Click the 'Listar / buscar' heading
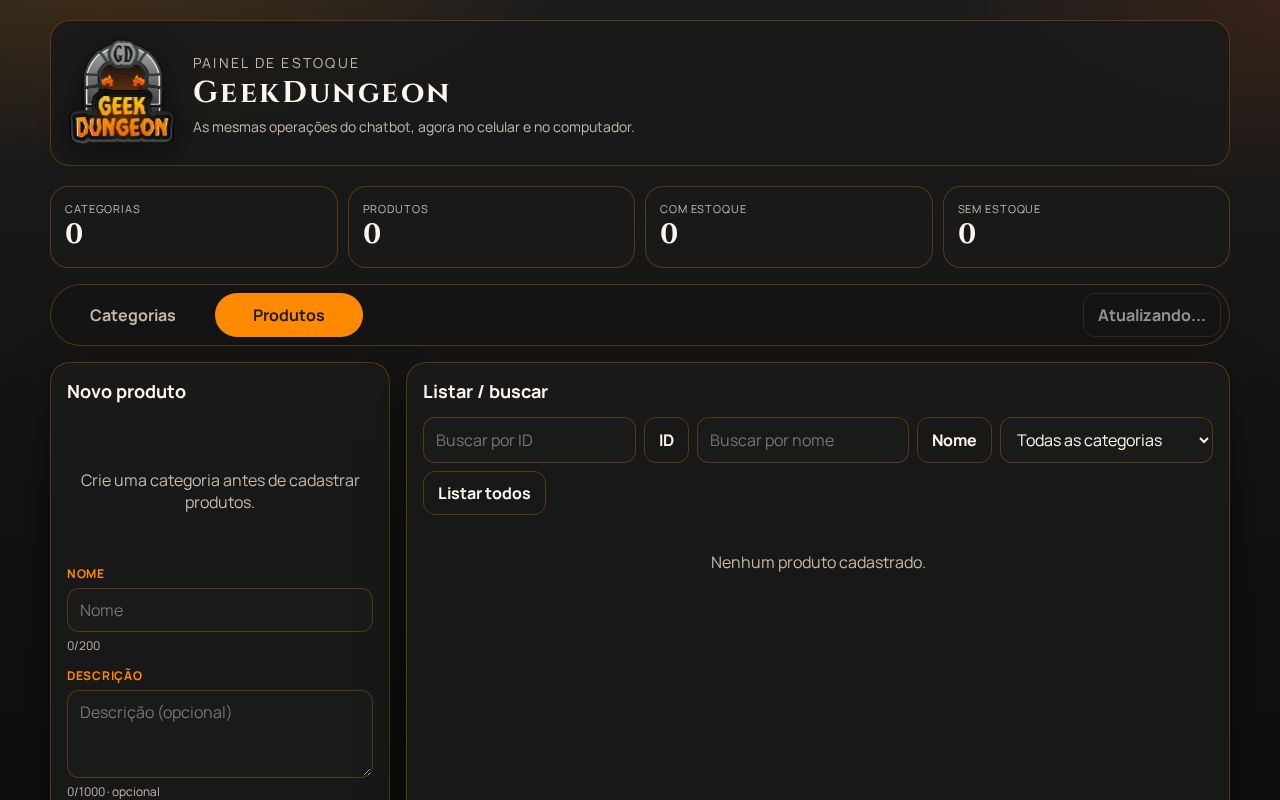The image size is (1280, 800). 485,392
